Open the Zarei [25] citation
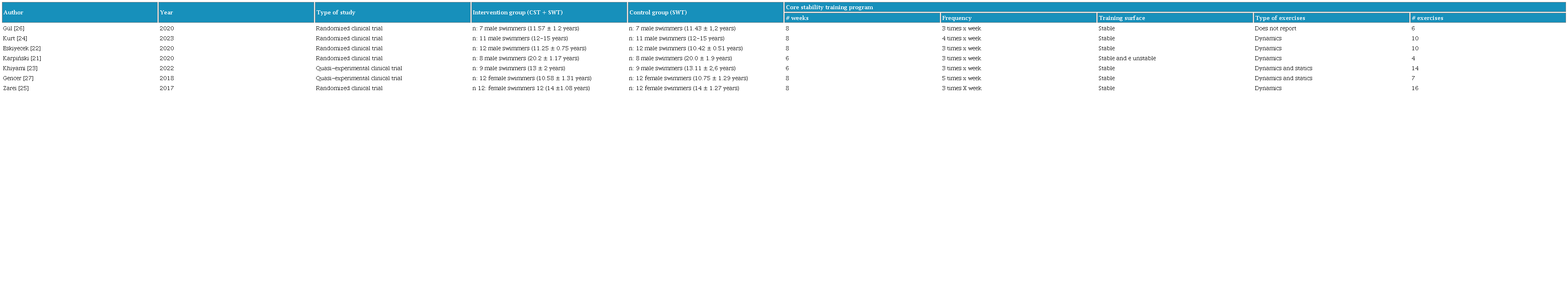The height and width of the screenshot is (291, 1568). [16, 89]
